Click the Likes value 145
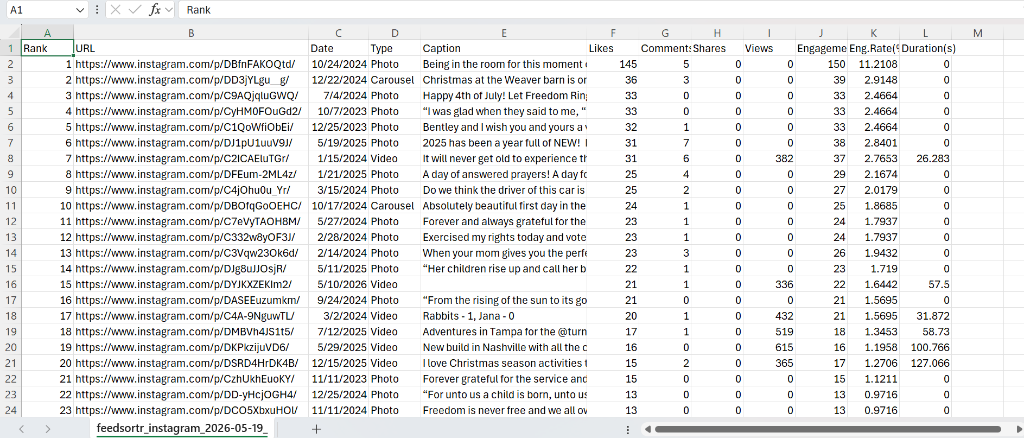Image resolution: width=1024 pixels, height=438 pixels. click(x=613, y=64)
